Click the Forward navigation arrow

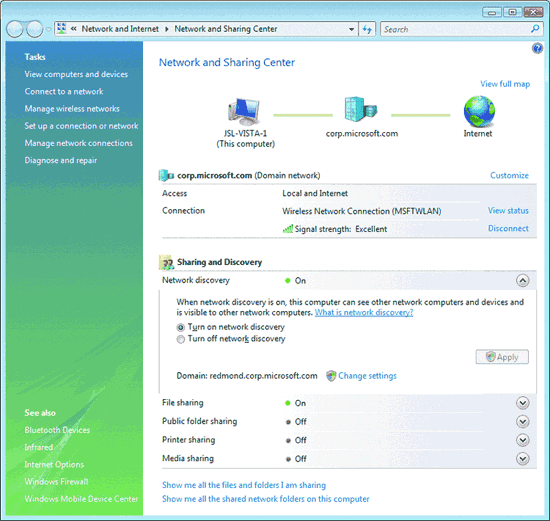(x=34, y=29)
